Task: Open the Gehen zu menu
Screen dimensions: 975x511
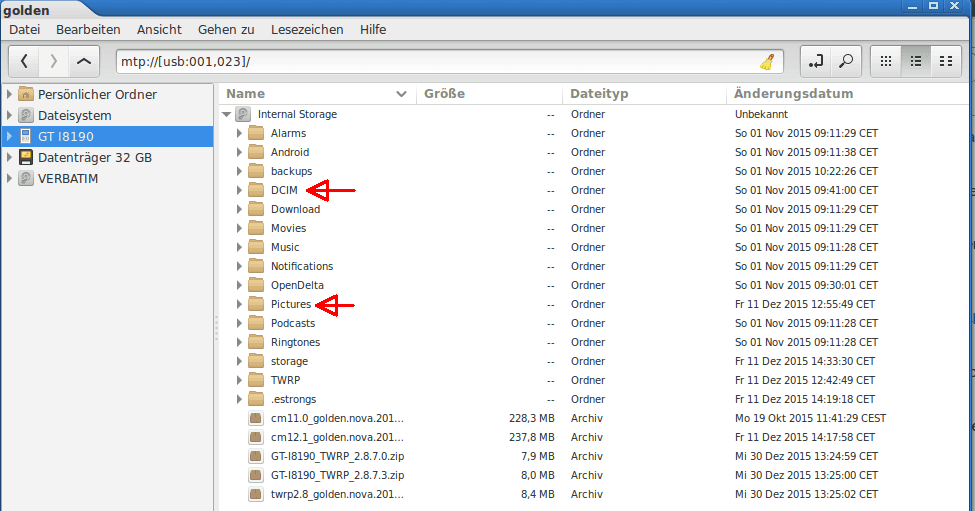Action: 226,29
